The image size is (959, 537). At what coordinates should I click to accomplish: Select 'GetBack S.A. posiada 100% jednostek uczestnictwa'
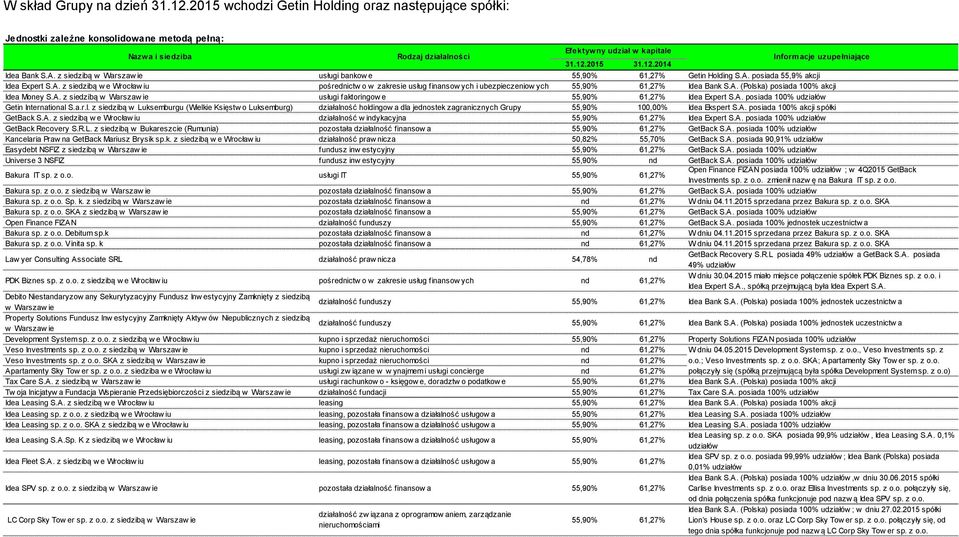coord(778,223)
